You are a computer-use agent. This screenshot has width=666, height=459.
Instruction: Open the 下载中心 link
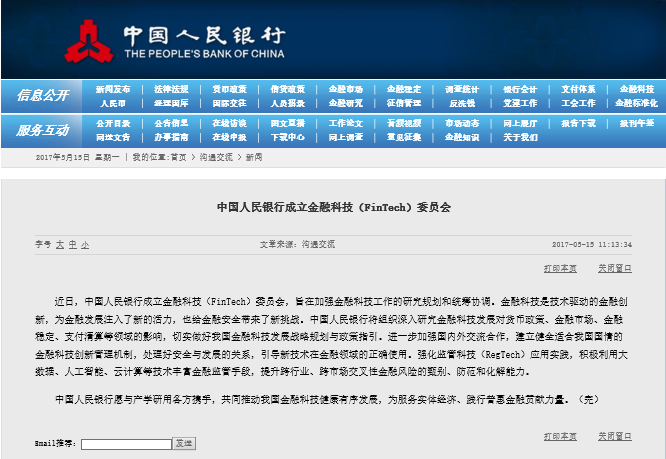coord(288,138)
